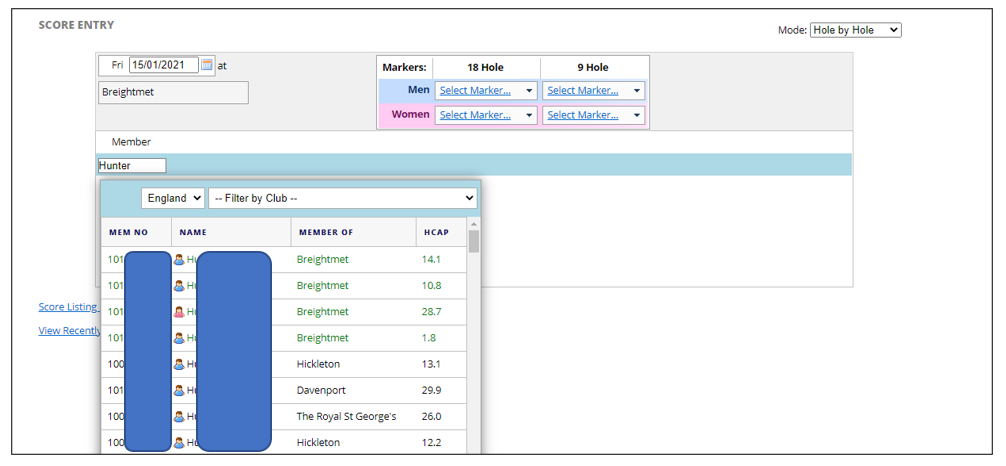Select Breightmet in the 10.8 handicap row
Screen dimensions: 1006x466
323,285
